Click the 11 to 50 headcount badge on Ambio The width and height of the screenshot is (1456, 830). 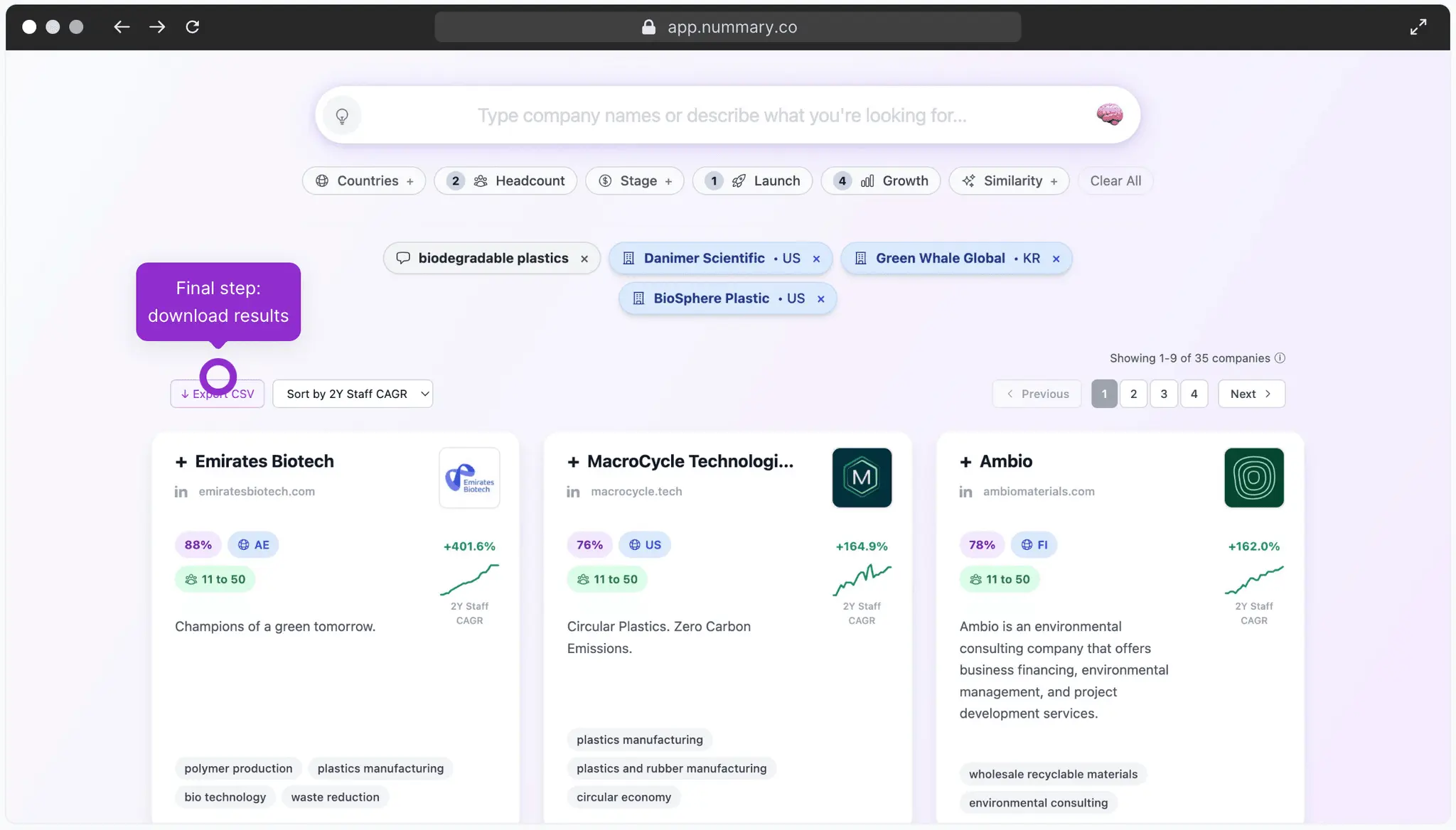1000,580
